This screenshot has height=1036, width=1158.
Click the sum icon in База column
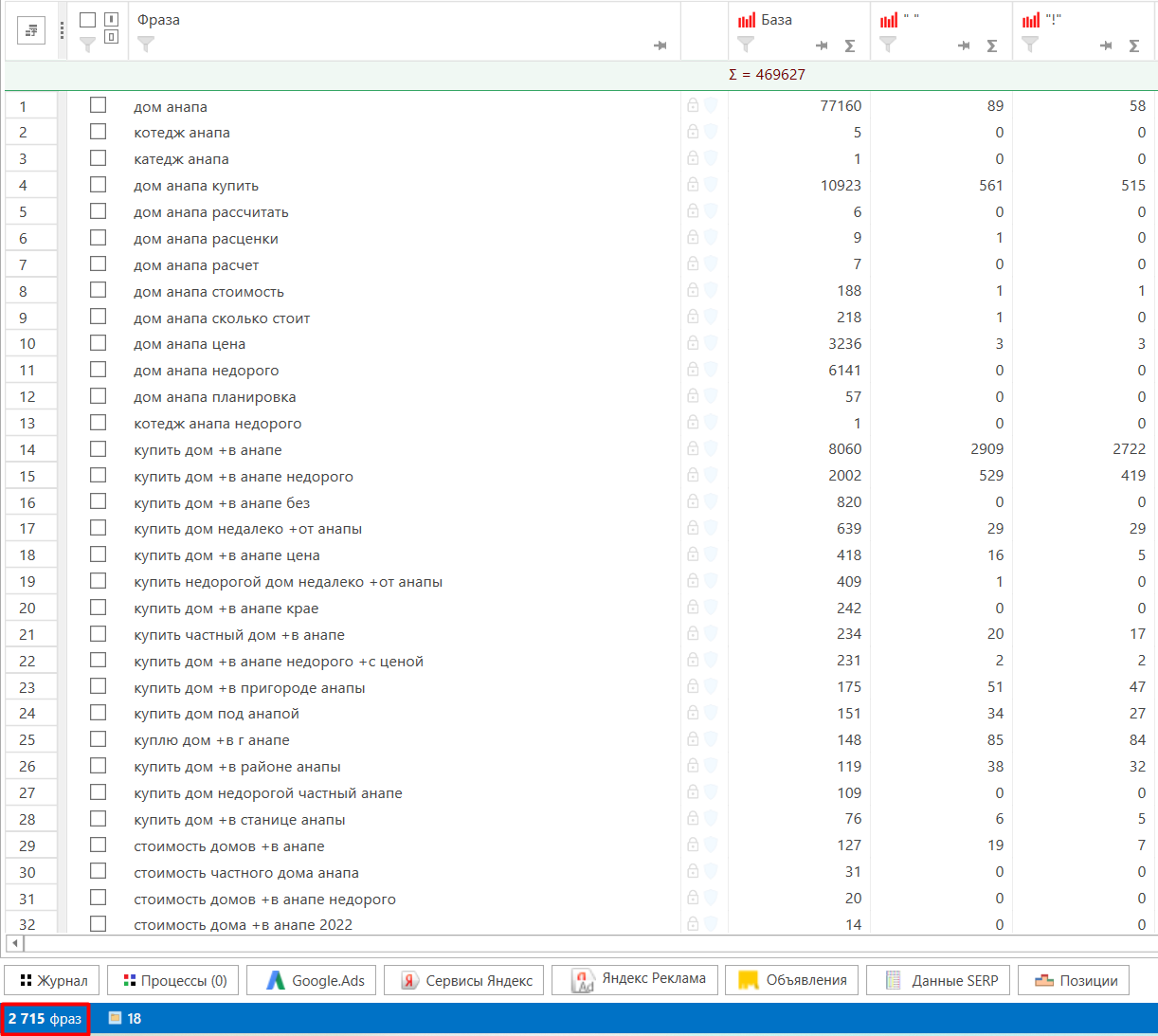[x=850, y=45]
